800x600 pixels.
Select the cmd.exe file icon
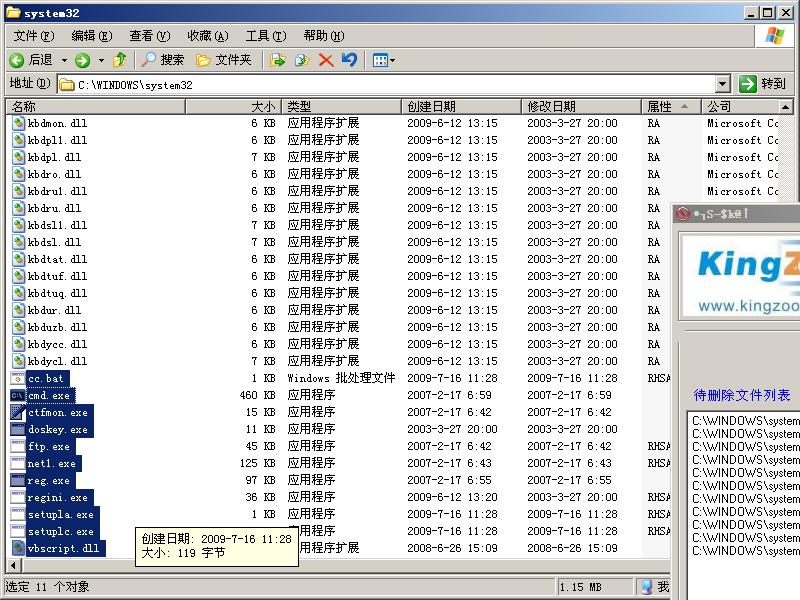18,395
